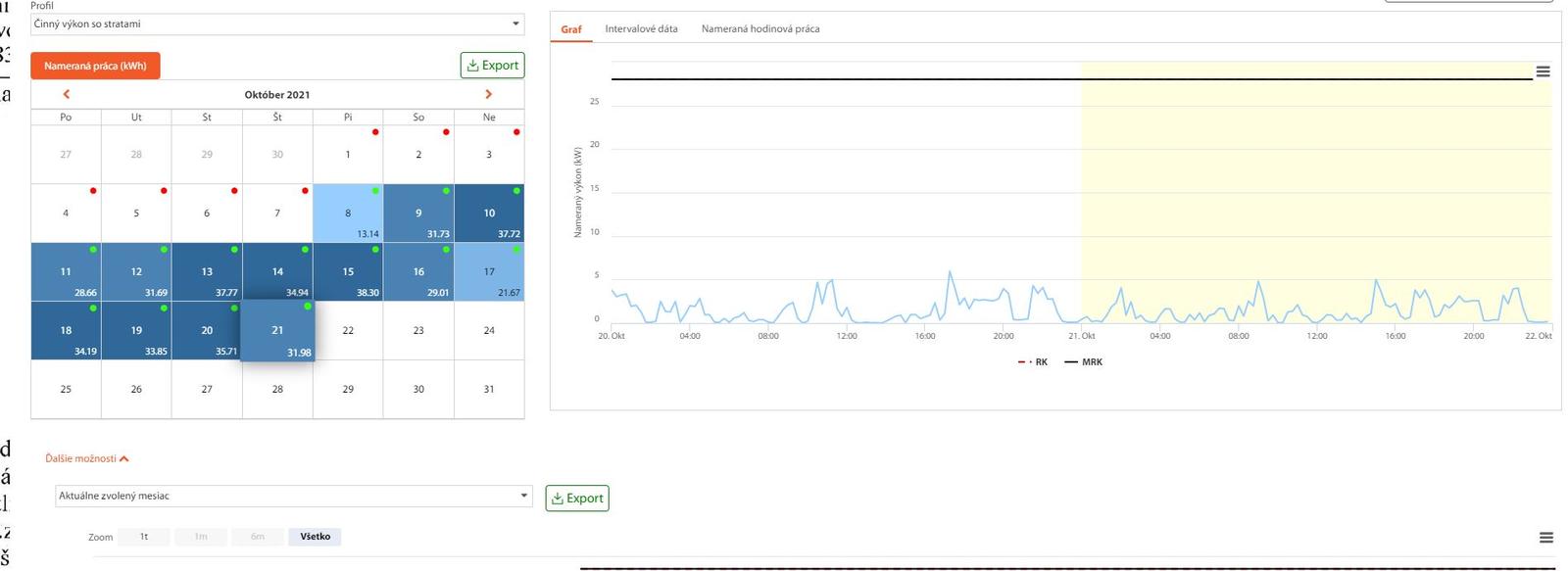Go to next month in calendar
The height and width of the screenshot is (571, 1568).
pos(488,94)
